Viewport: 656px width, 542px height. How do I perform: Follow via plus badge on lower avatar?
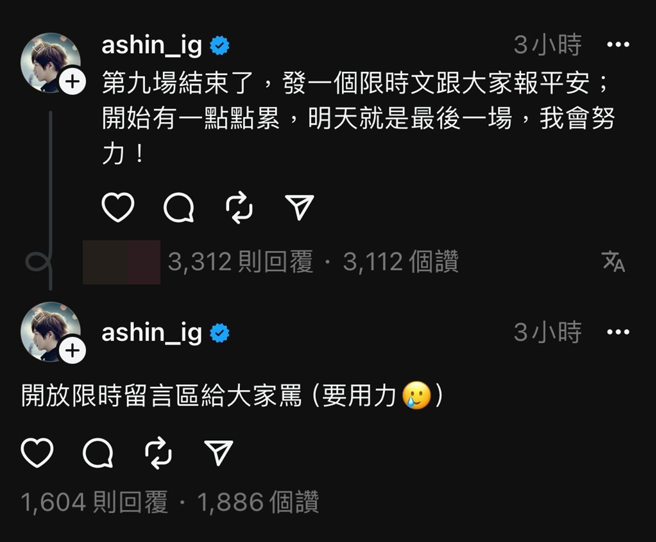(x=72, y=350)
